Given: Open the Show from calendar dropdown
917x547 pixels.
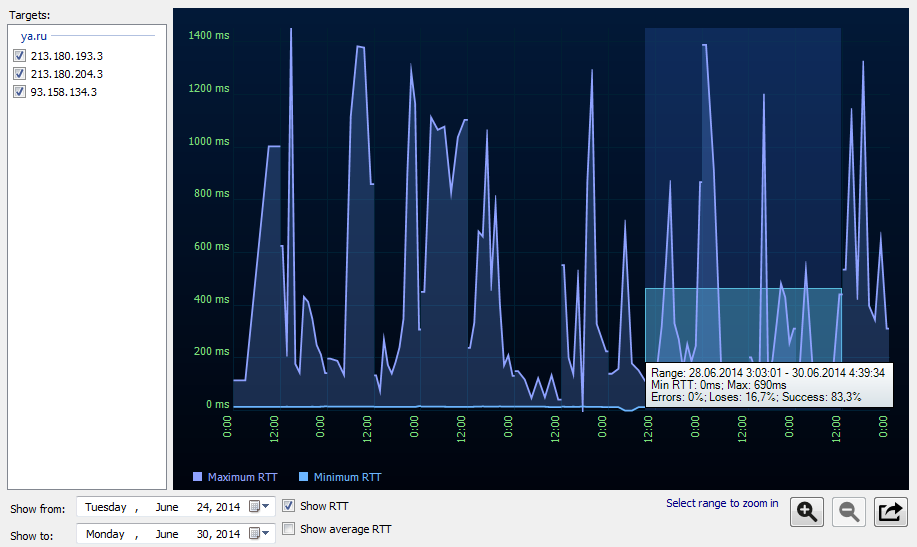Looking at the screenshot, I should pyautogui.click(x=259, y=507).
